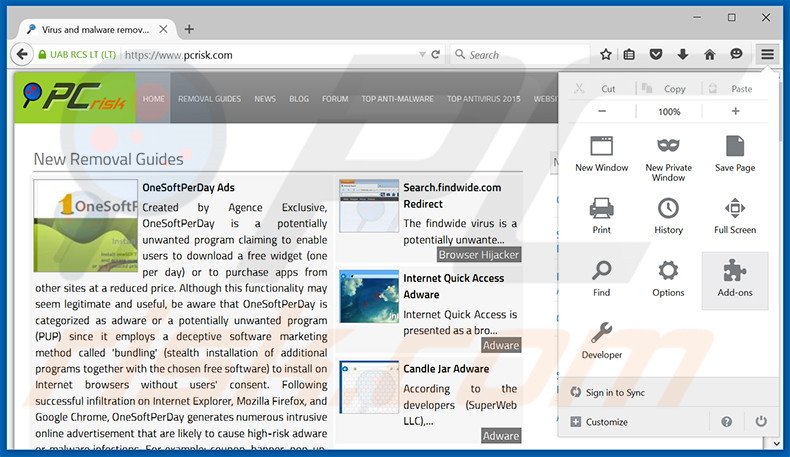
Task: Open the BLOG nav item
Action: 299,99
